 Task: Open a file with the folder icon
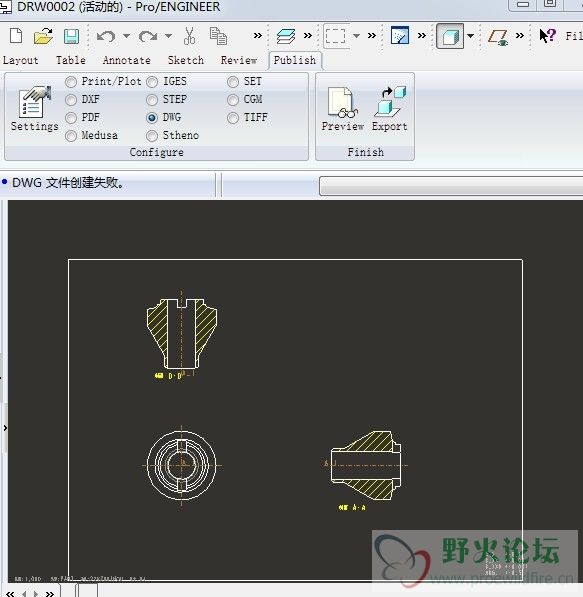pyautogui.click(x=43, y=36)
